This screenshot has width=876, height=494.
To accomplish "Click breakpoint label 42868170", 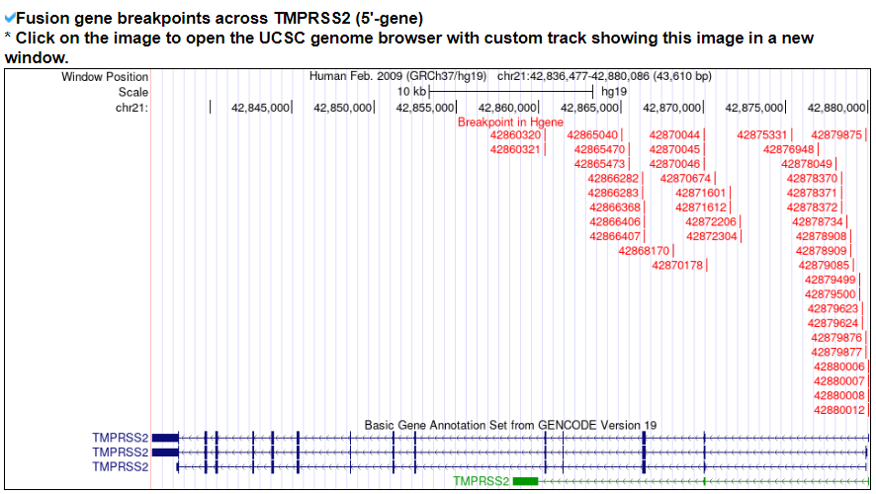I will [x=645, y=251].
